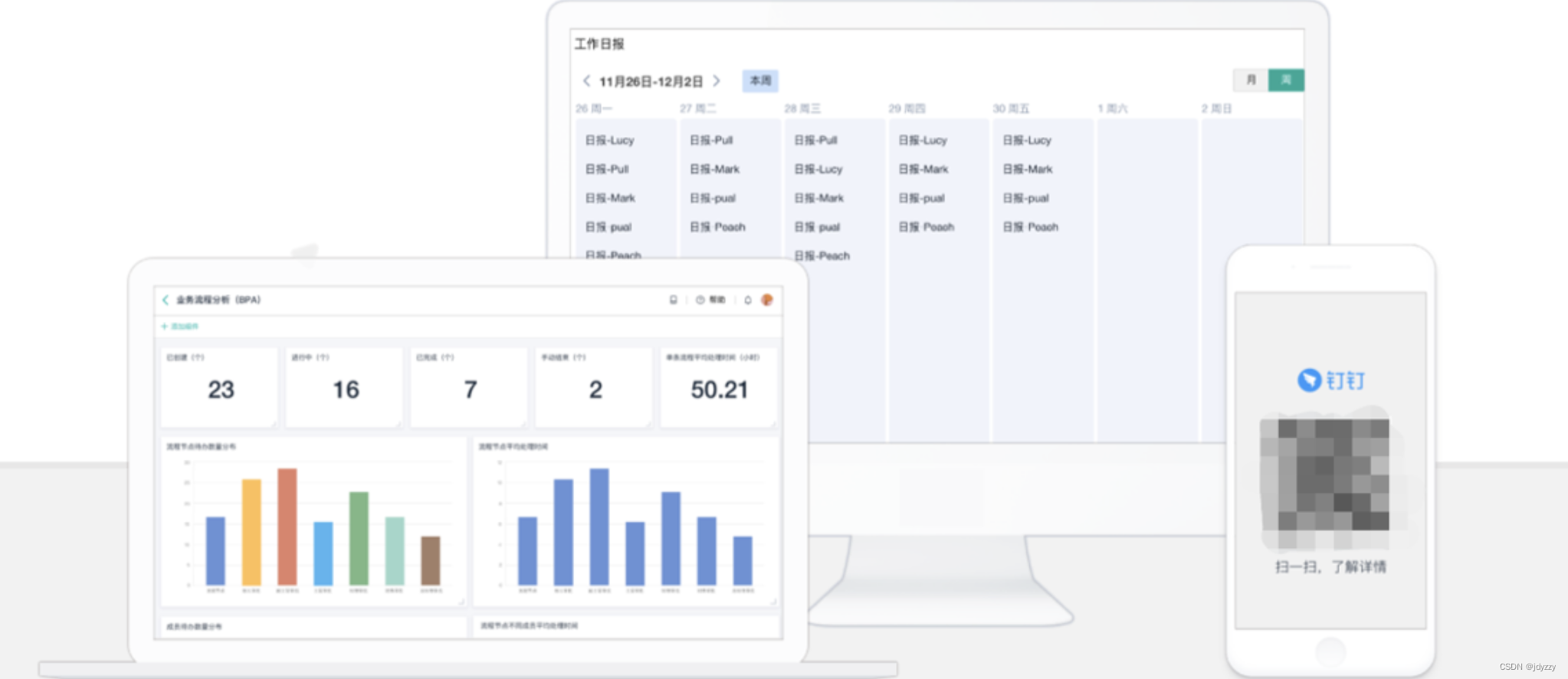Viewport: 1568px width, 679px height.
Task: Select the 29 周四 day header
Action: point(907,109)
